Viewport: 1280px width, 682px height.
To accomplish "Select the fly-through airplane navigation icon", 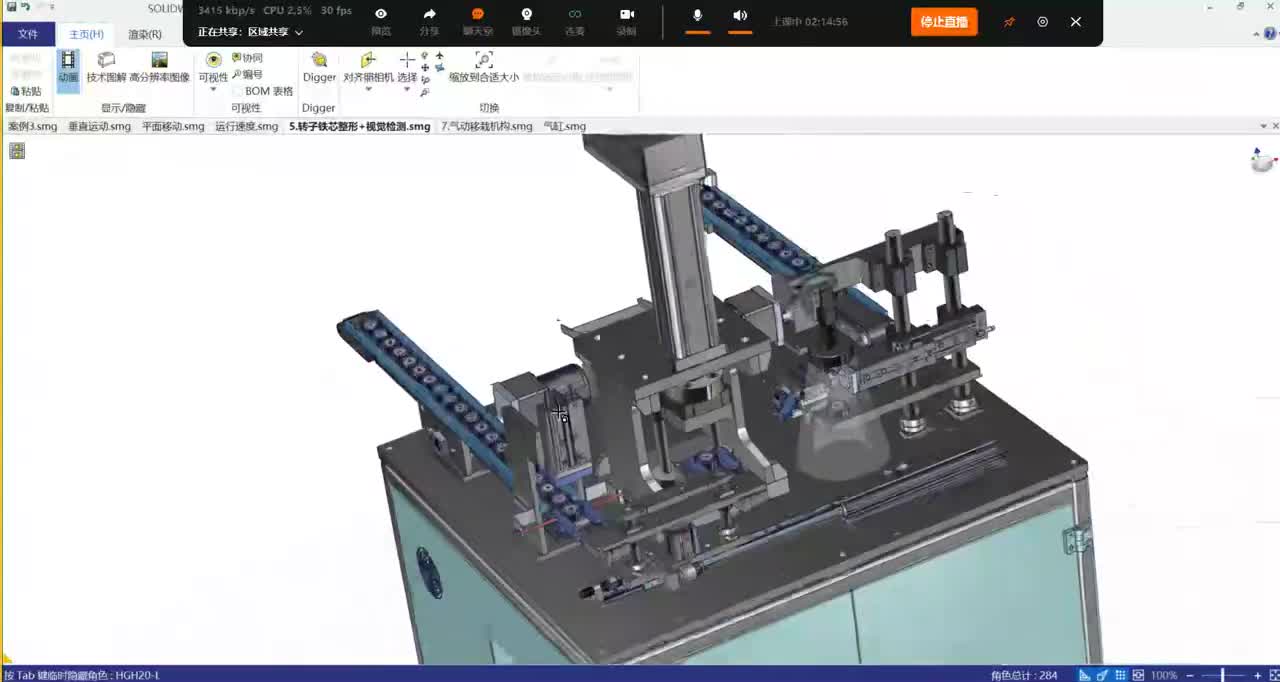I will tap(439, 56).
